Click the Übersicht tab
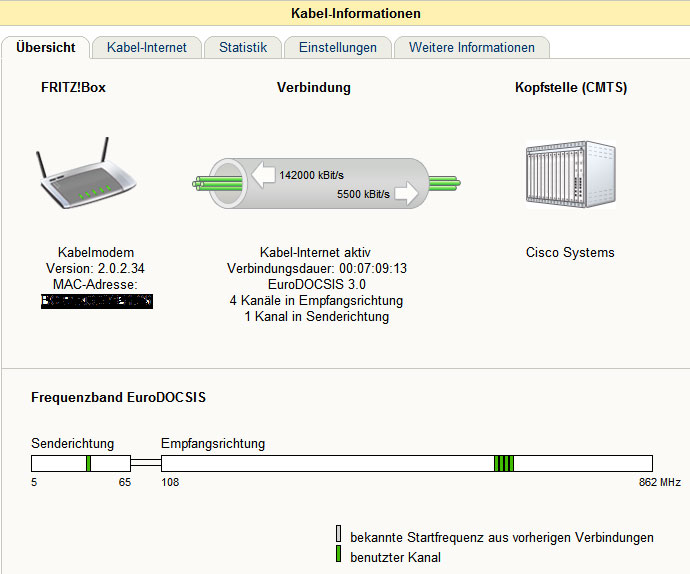This screenshot has height=574, width=690. pyautogui.click(x=46, y=47)
